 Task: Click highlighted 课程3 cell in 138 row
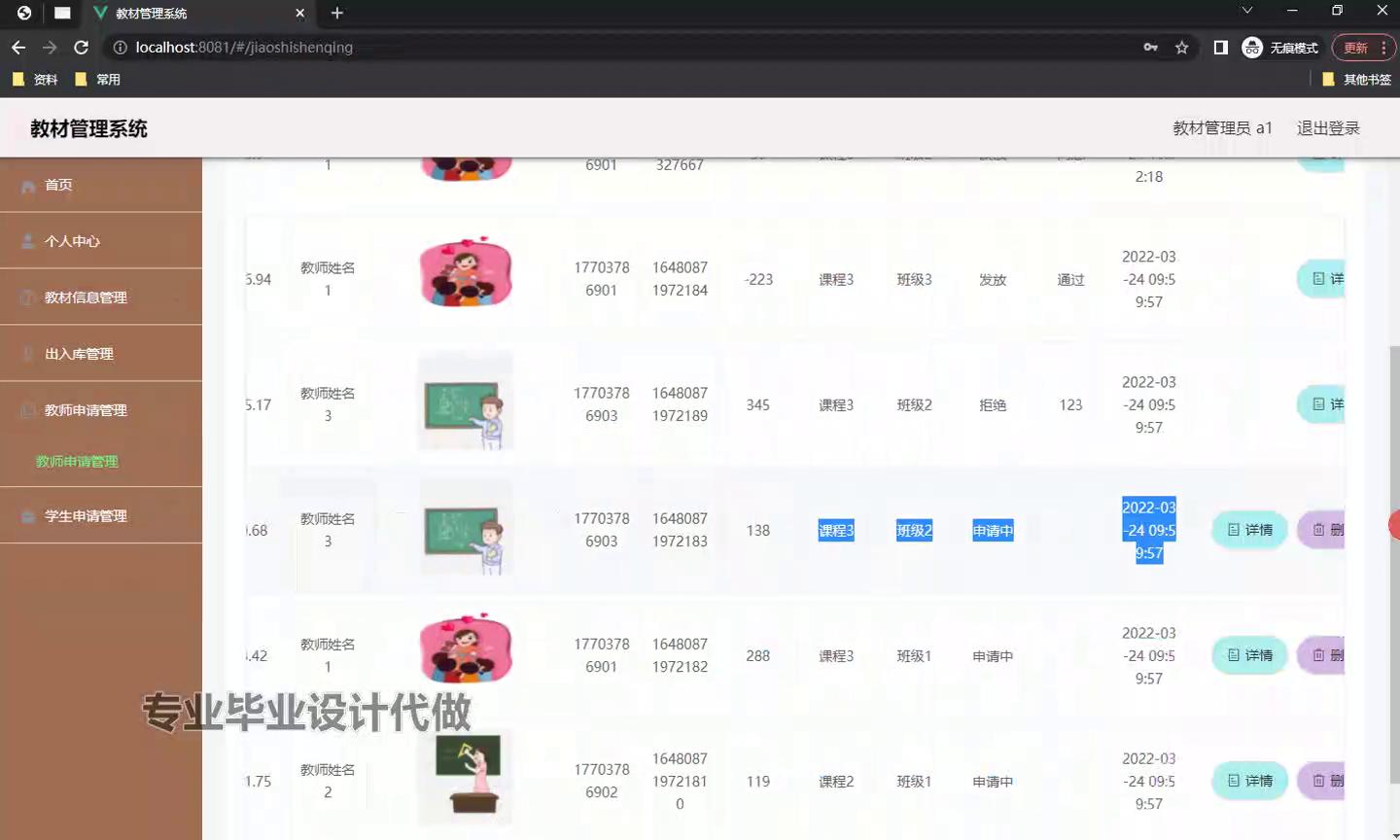coord(836,531)
